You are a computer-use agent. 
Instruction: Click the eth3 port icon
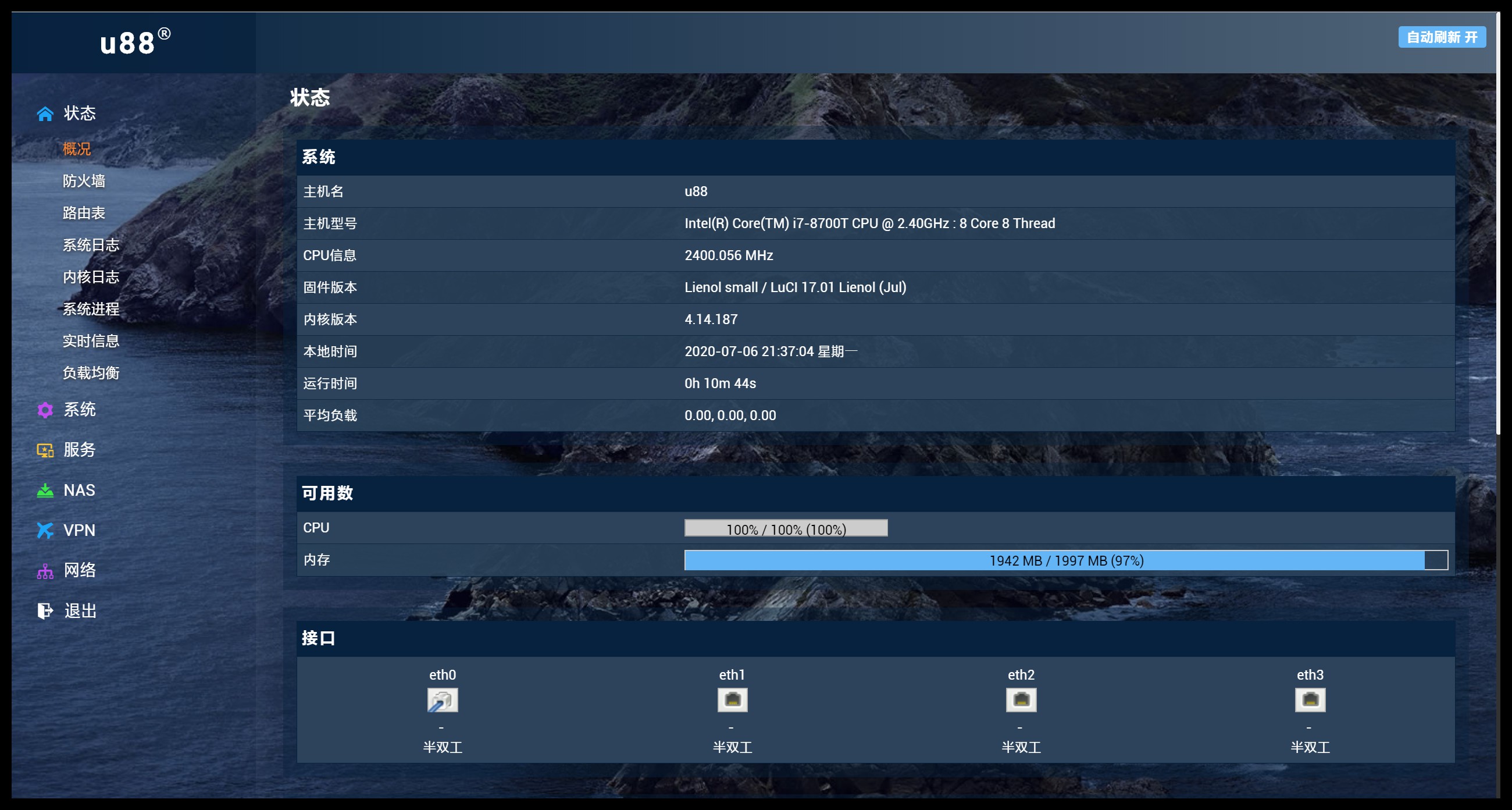(1310, 700)
